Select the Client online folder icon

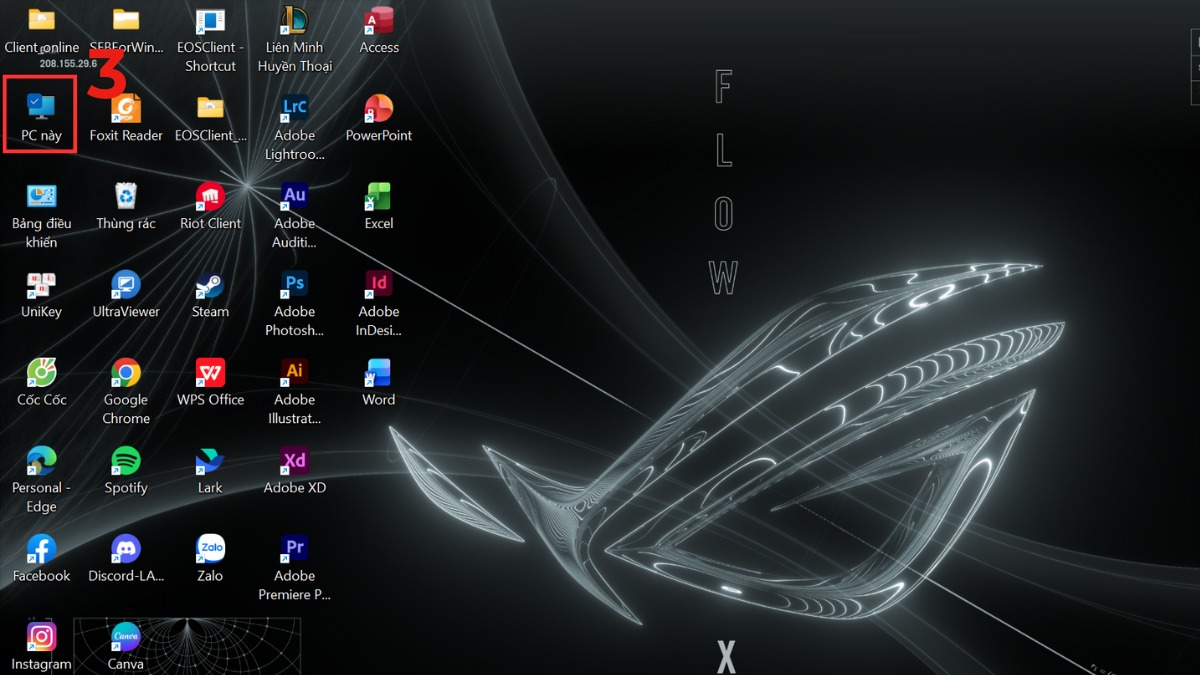pos(41,20)
